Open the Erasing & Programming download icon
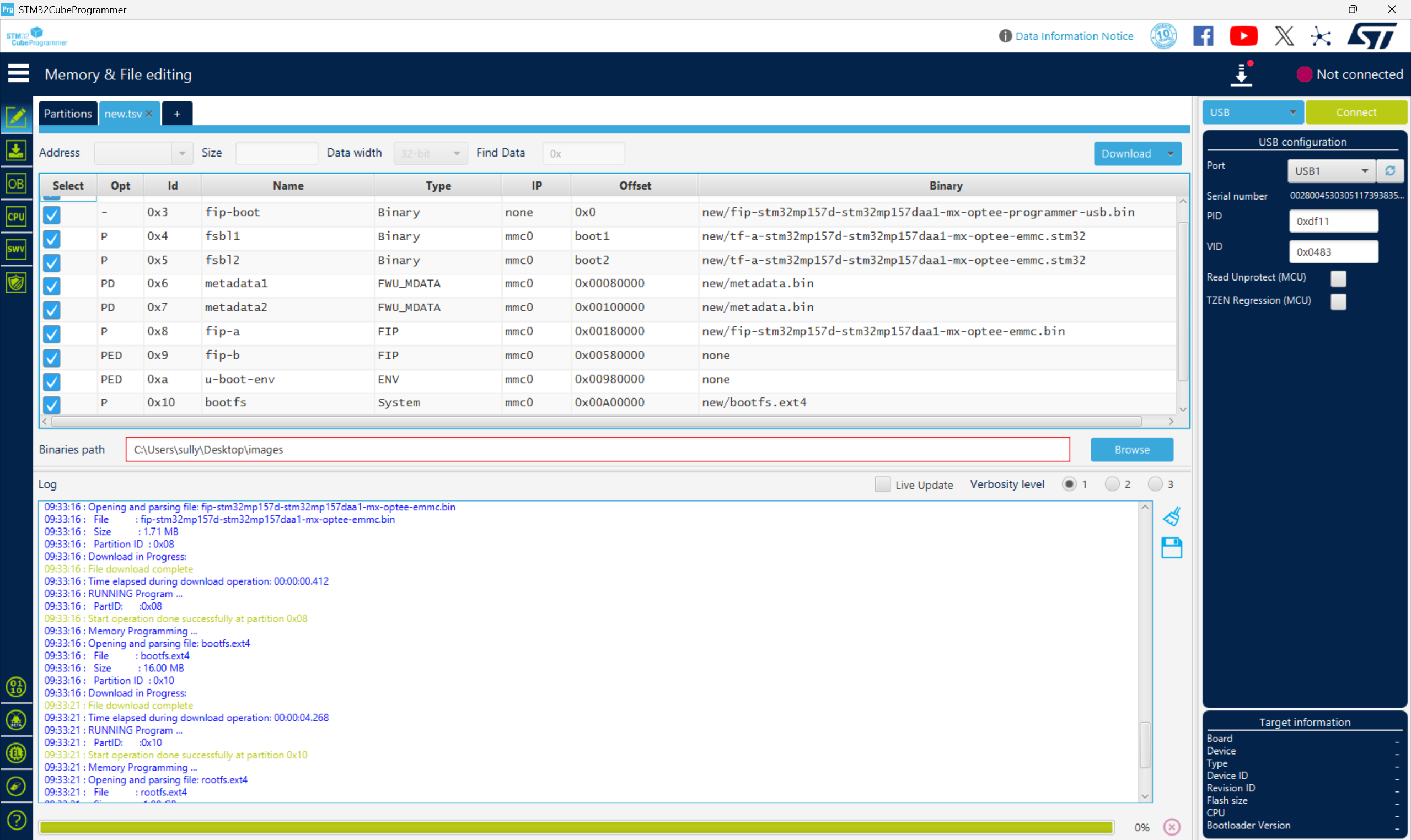1411x840 pixels. [x=16, y=150]
